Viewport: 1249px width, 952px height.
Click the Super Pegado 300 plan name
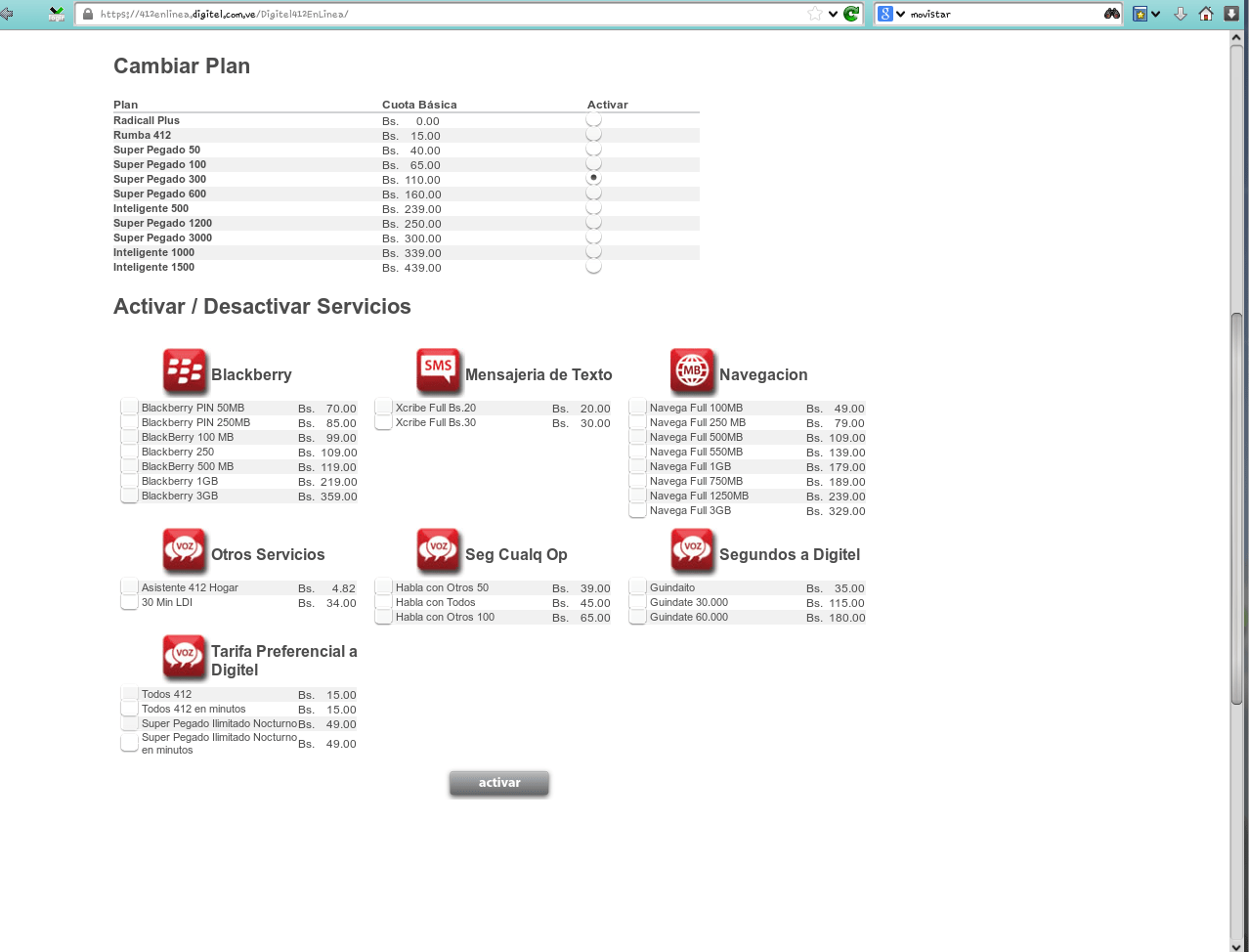click(x=159, y=179)
